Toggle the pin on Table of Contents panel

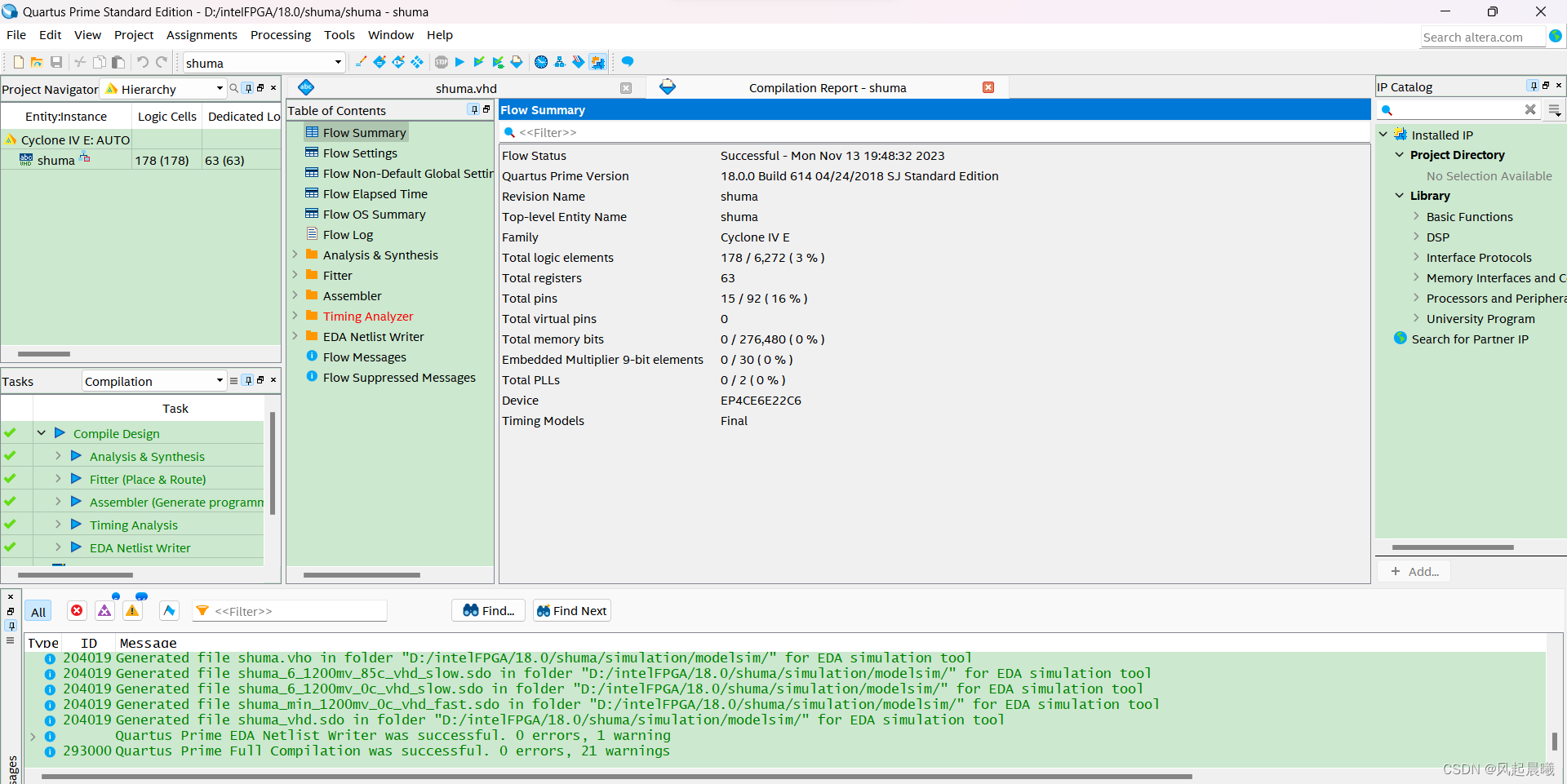coord(474,109)
